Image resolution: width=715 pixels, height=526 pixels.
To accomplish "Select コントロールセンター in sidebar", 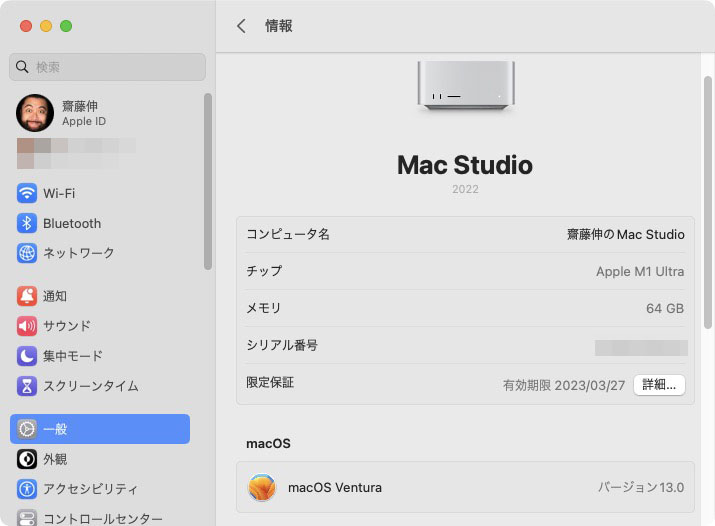I will (x=103, y=519).
